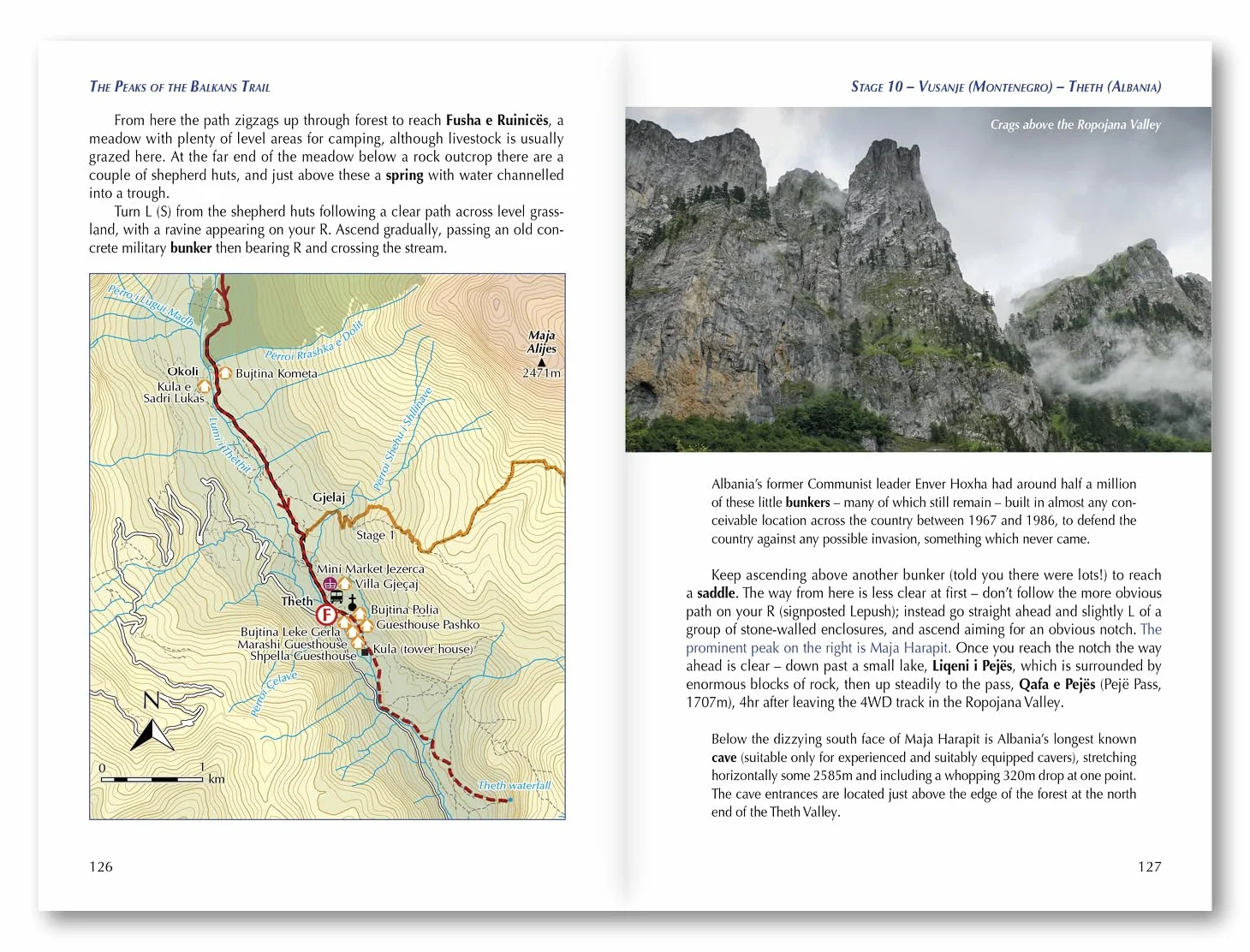The width and height of the screenshot is (1250, 952).
Task: Click the 'Mini Market Jezerca' label
Action: coord(371,568)
